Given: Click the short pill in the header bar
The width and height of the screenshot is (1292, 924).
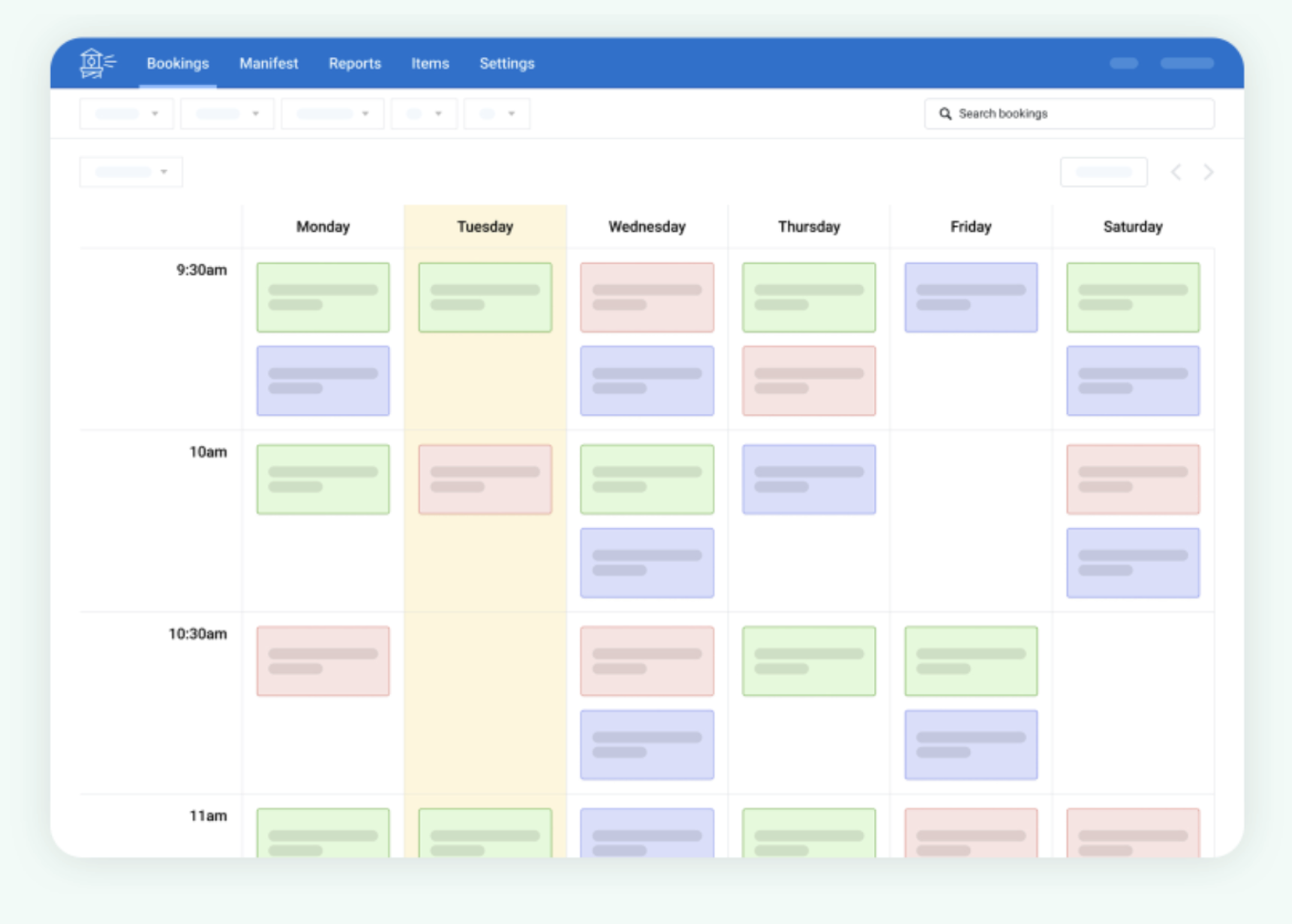Looking at the screenshot, I should [1124, 63].
